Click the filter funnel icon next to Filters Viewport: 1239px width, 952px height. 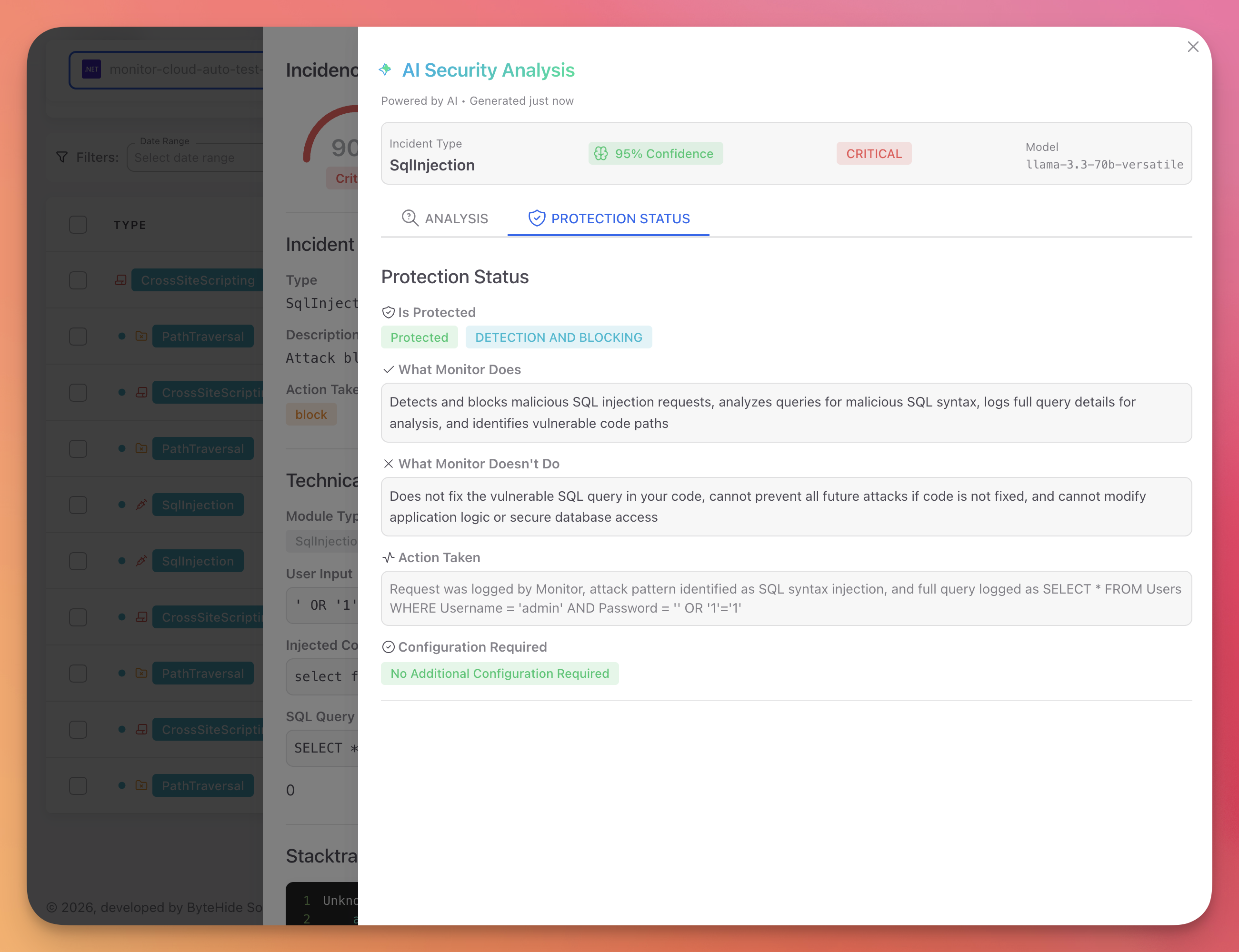[x=62, y=157]
